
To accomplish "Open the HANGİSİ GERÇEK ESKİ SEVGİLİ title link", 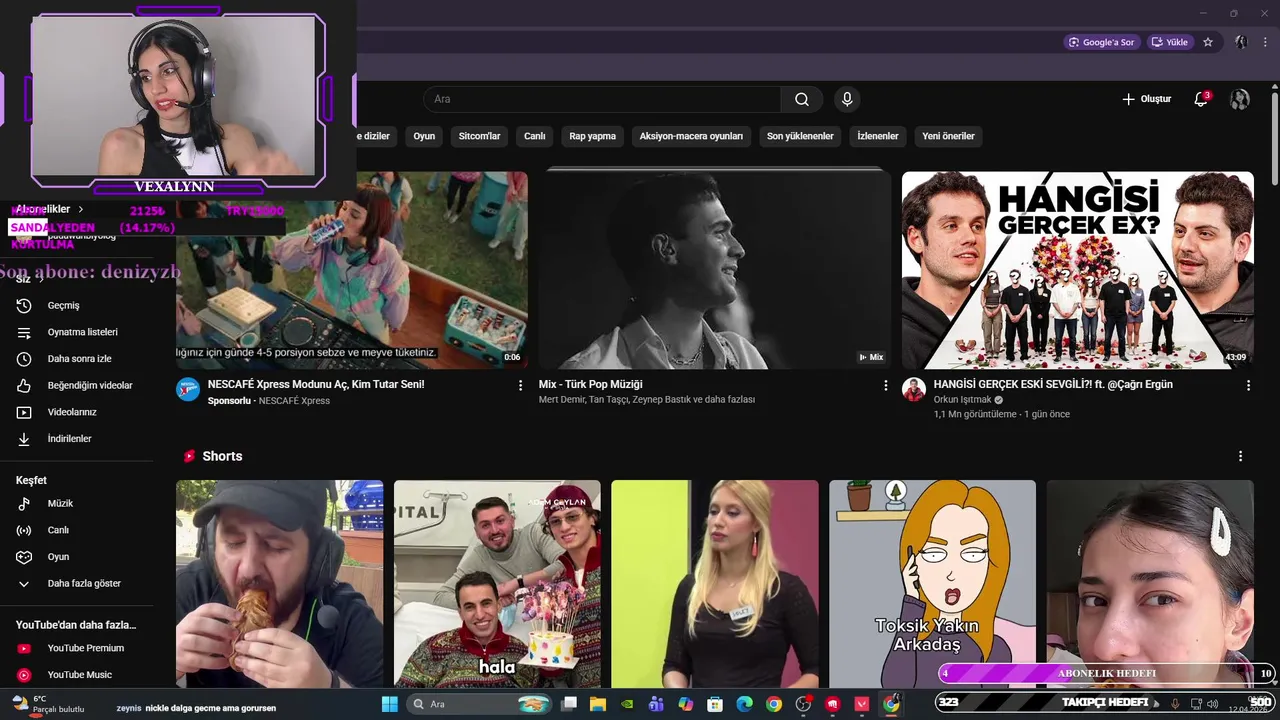I will pyautogui.click(x=1053, y=384).
